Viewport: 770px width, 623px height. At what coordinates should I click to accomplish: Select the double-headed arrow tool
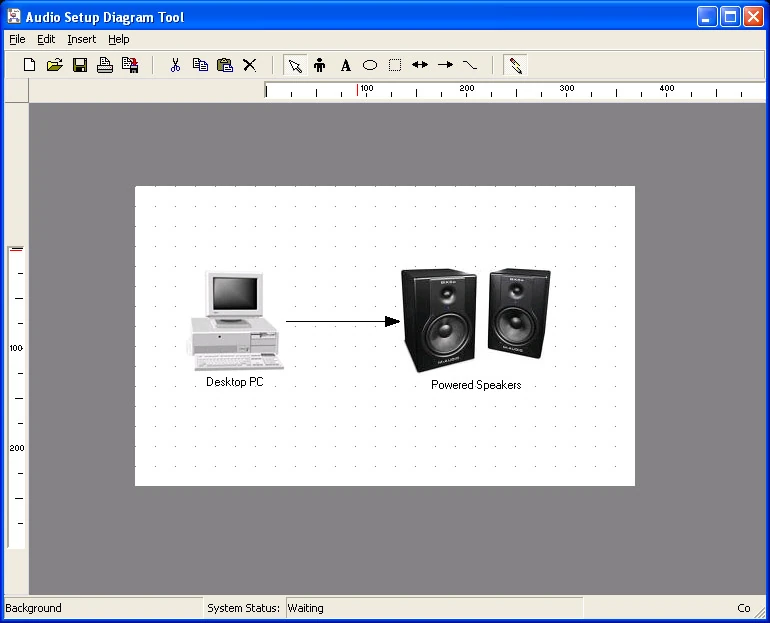coord(420,64)
